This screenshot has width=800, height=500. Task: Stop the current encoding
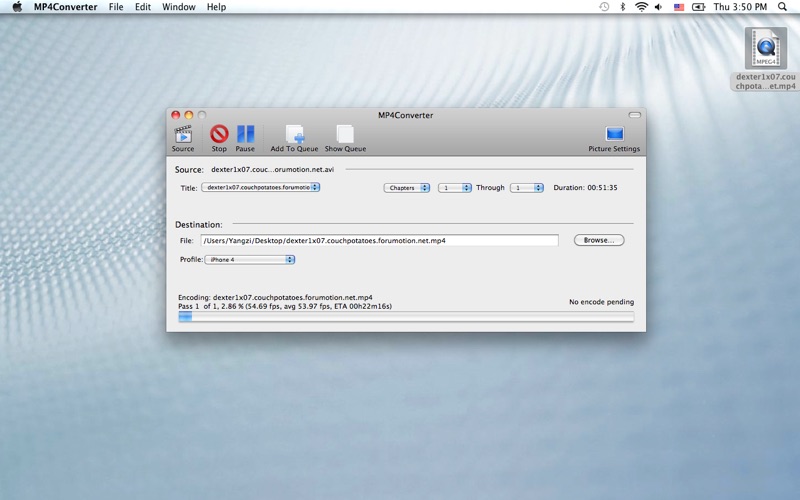pyautogui.click(x=219, y=139)
